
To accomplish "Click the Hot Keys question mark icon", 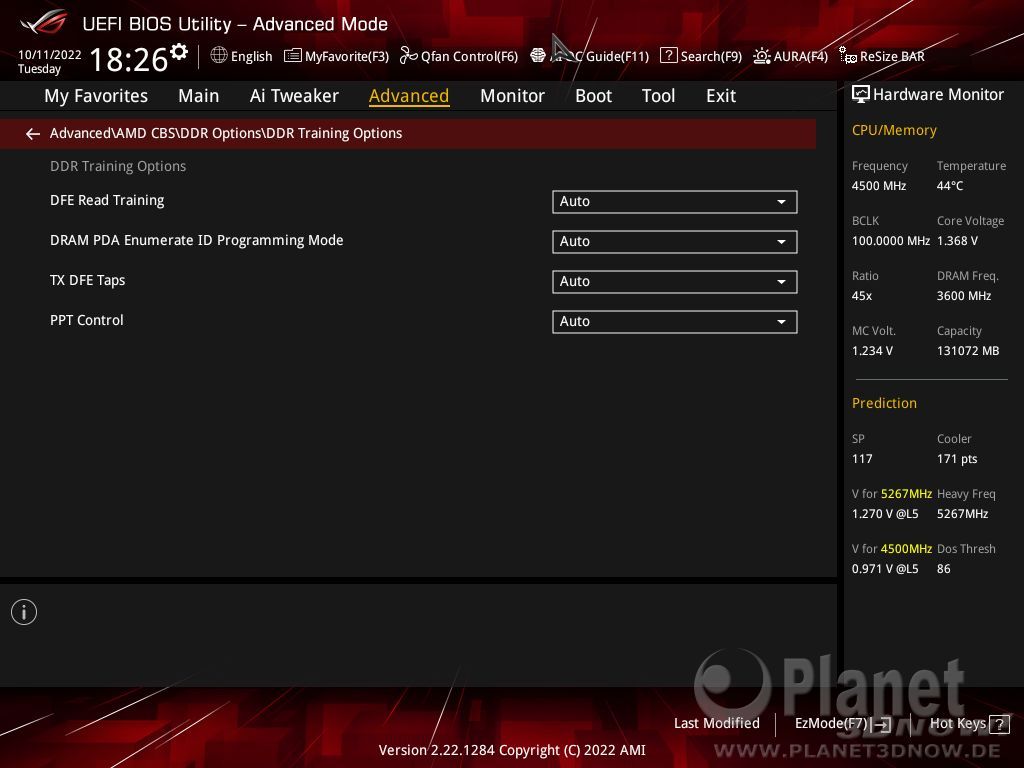I will (999, 724).
